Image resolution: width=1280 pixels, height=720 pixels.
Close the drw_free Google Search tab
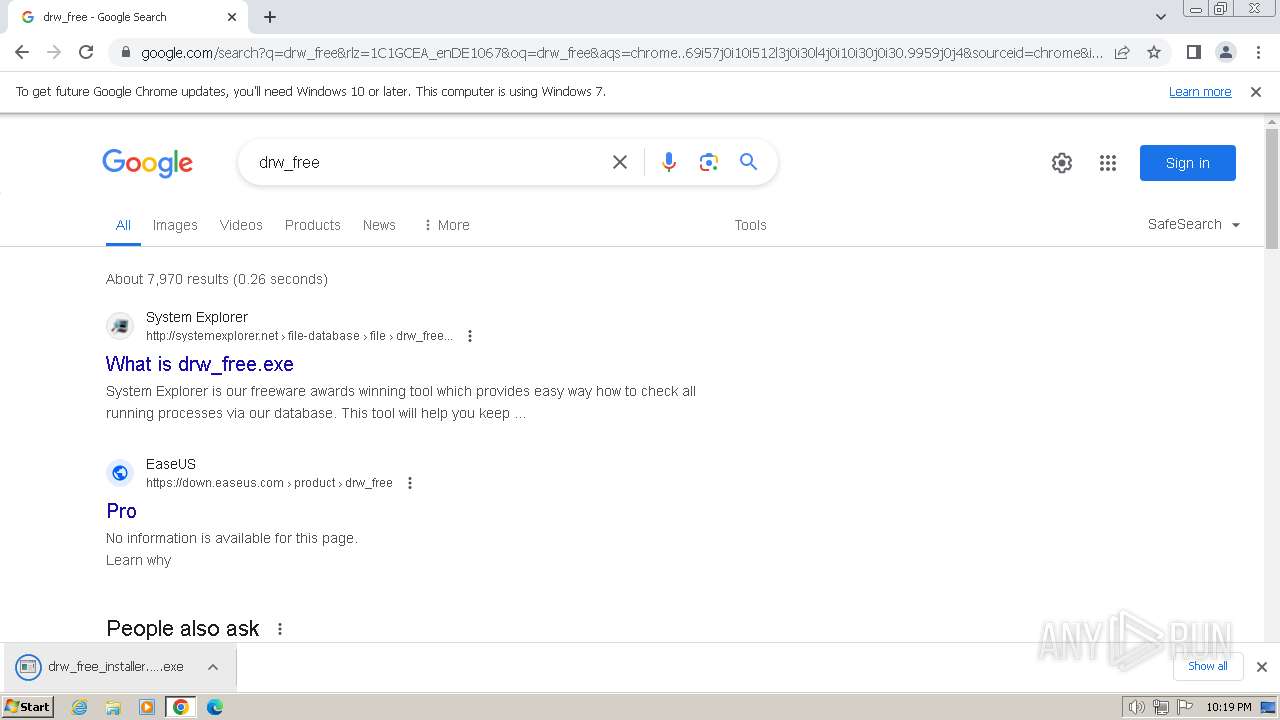pyautogui.click(x=232, y=17)
